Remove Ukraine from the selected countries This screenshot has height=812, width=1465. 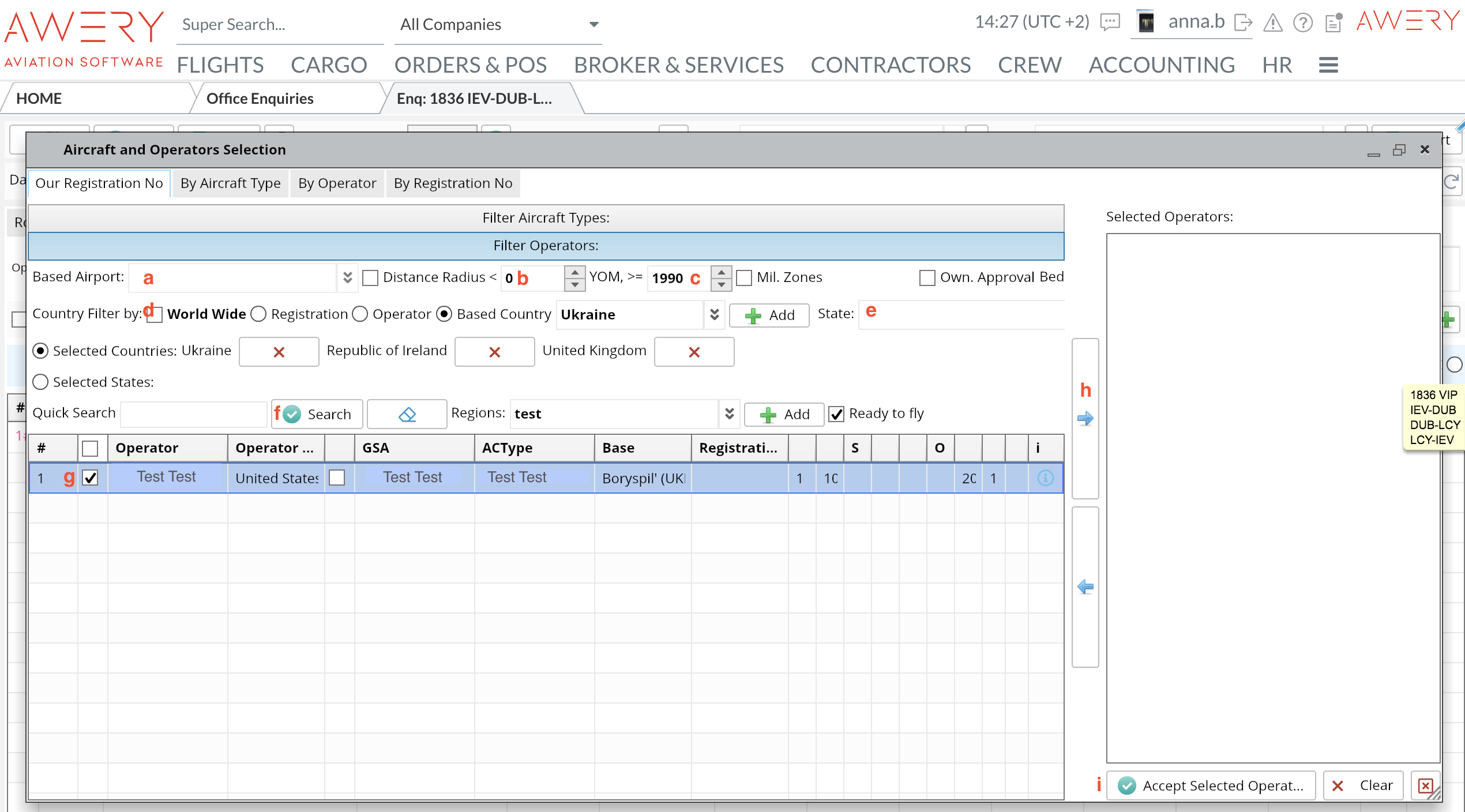point(279,352)
